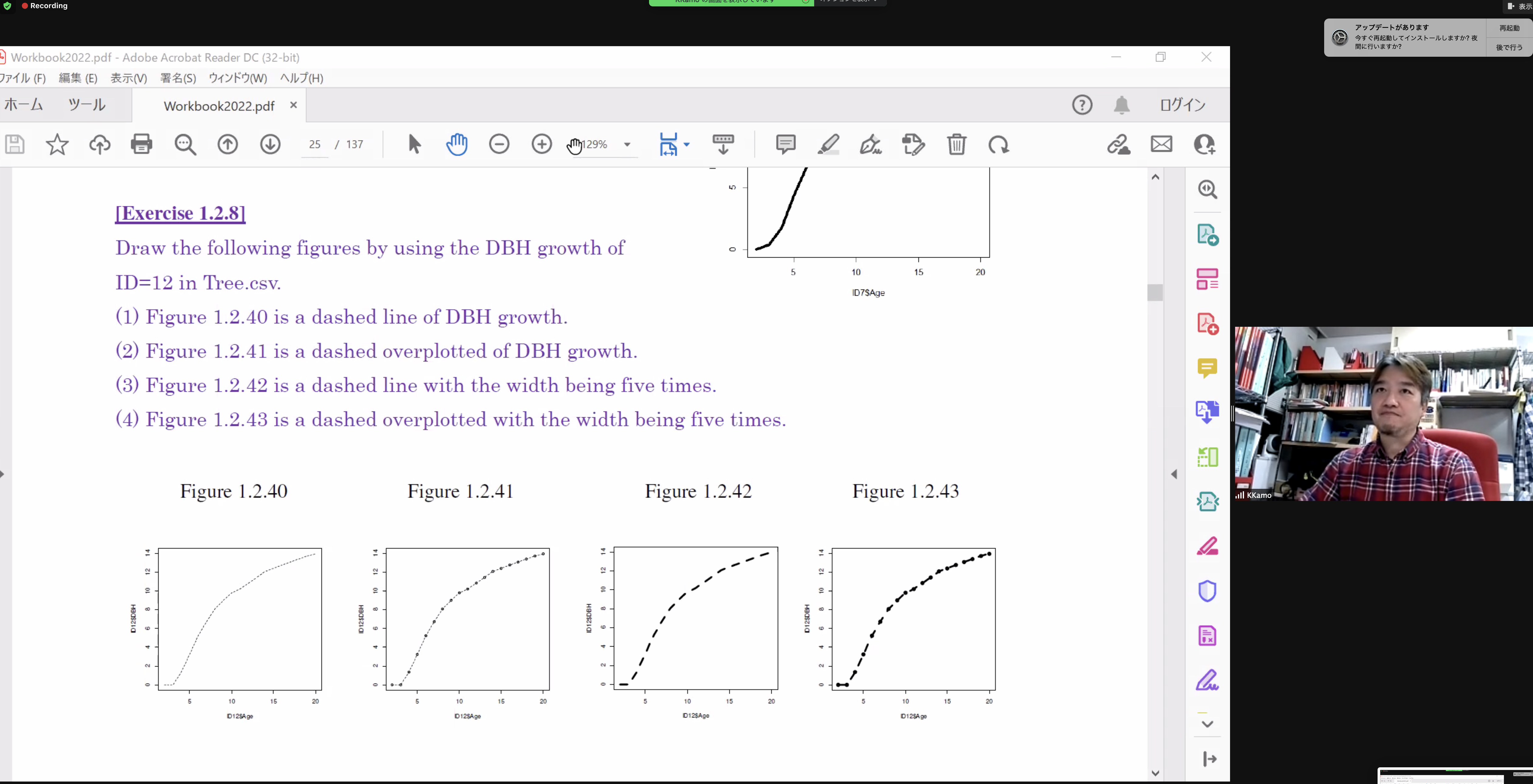This screenshot has height=784, width=1533.
Task: Open the ウィンドウ(W) menu
Action: pyautogui.click(x=237, y=78)
